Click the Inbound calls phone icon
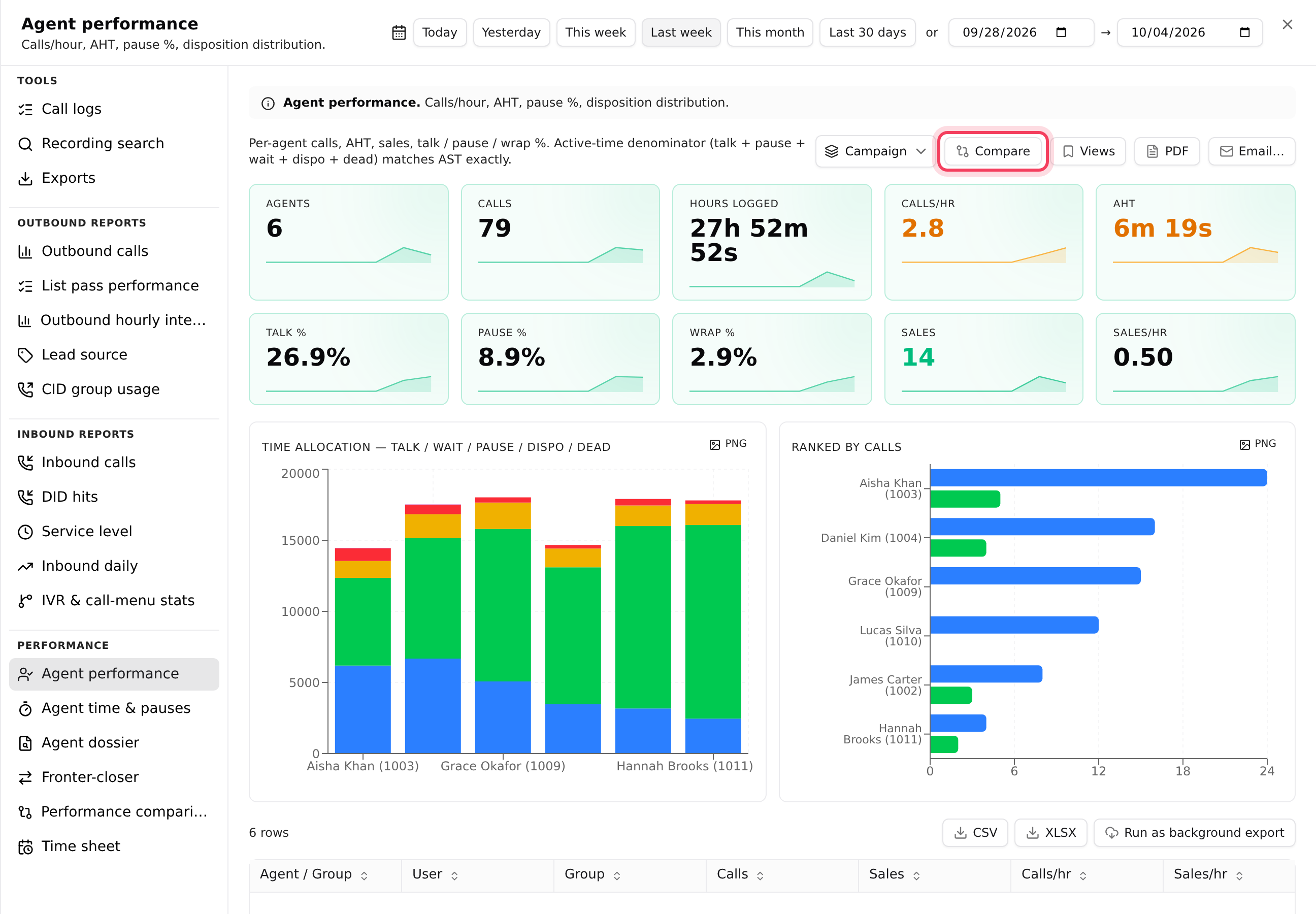 [x=25, y=463]
